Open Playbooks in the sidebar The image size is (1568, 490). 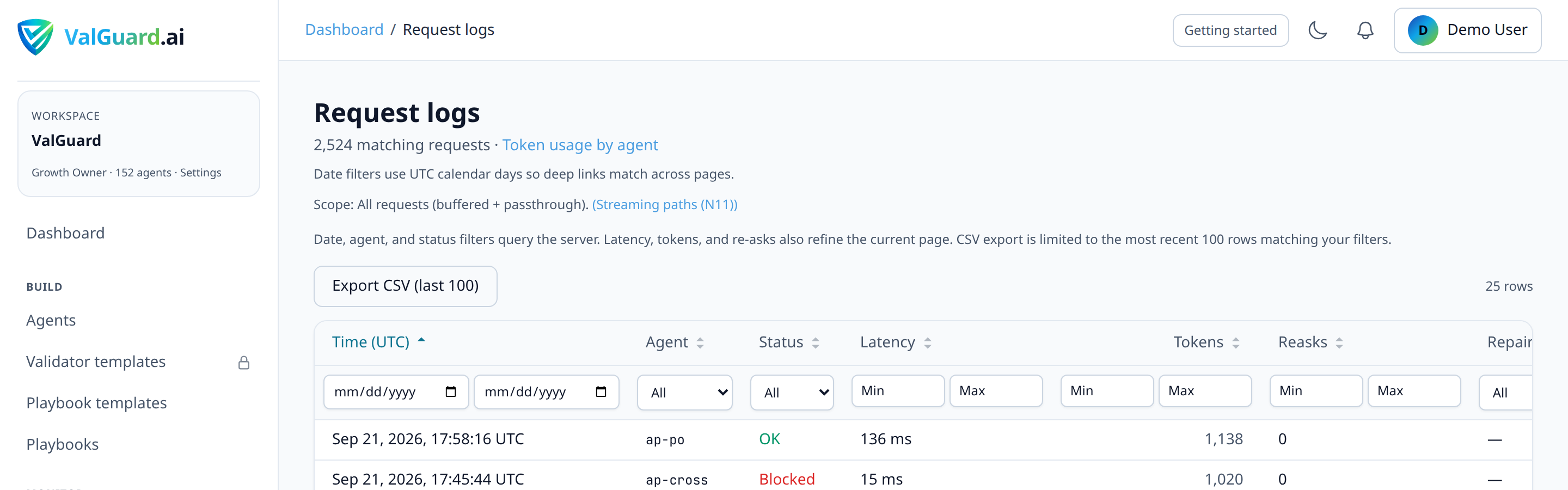[62, 444]
